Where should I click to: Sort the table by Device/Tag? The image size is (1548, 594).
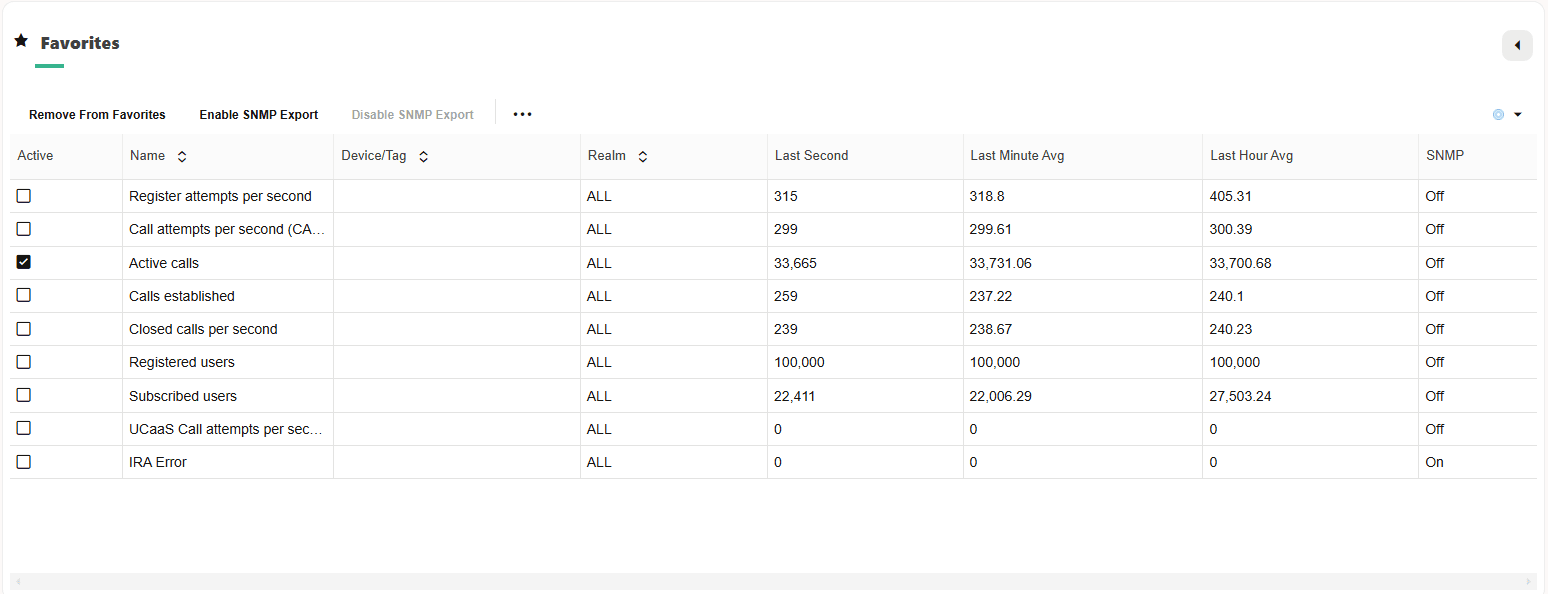point(423,156)
